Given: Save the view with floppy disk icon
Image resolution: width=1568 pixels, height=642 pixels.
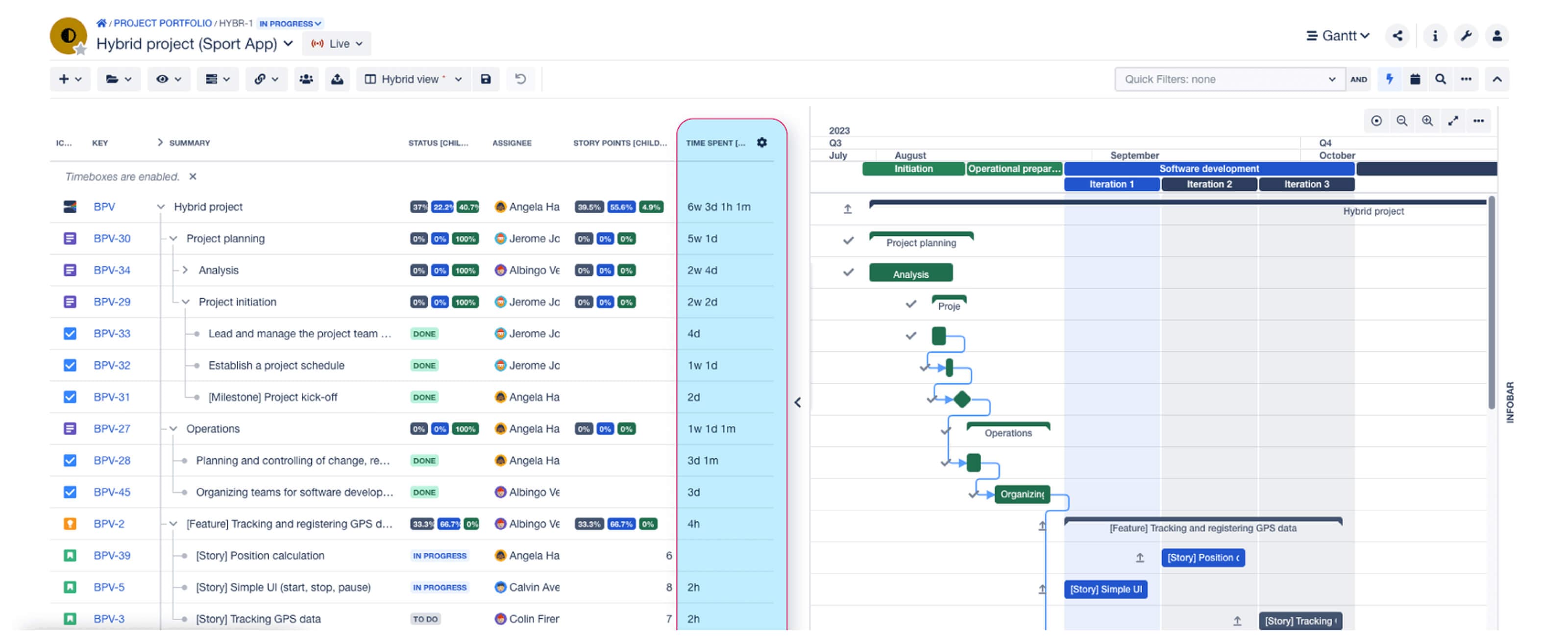Looking at the screenshot, I should 486,79.
